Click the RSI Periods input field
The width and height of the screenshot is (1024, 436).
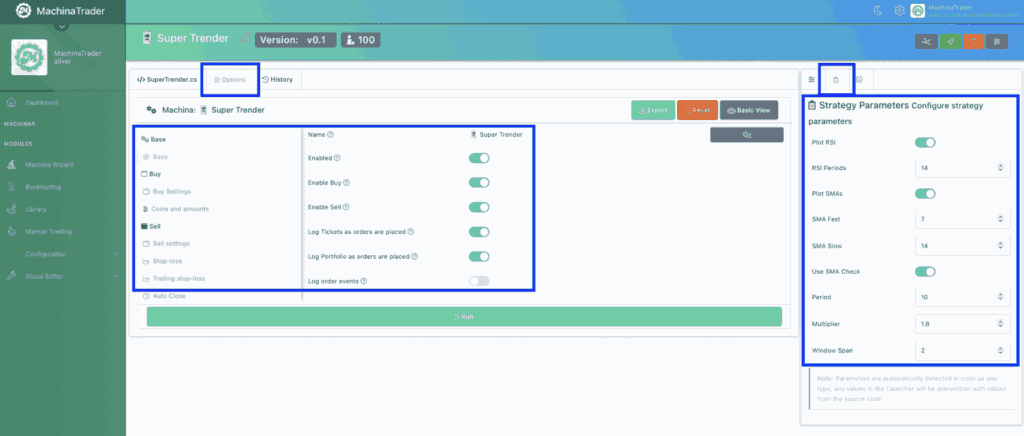click(963, 168)
